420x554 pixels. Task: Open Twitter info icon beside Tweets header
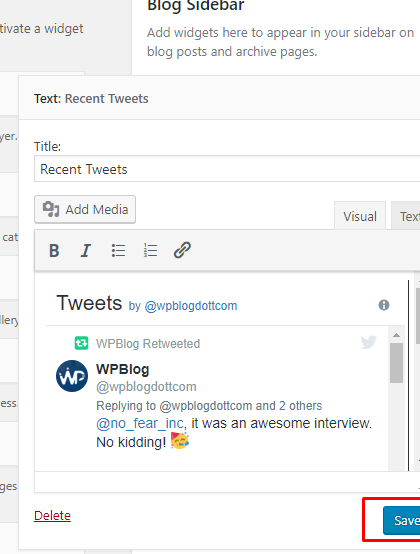click(384, 305)
